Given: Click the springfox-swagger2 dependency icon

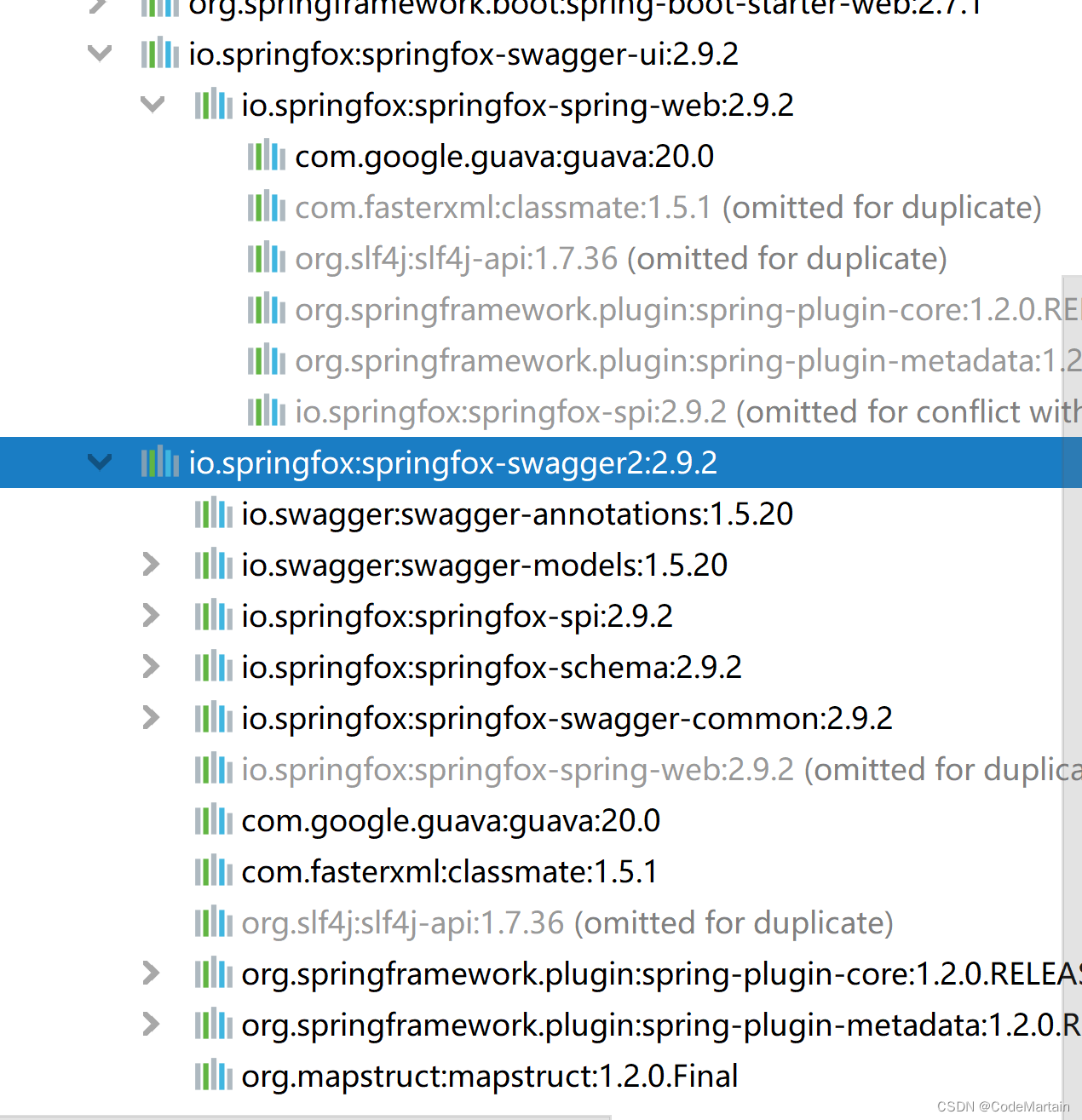Looking at the screenshot, I should [160, 462].
